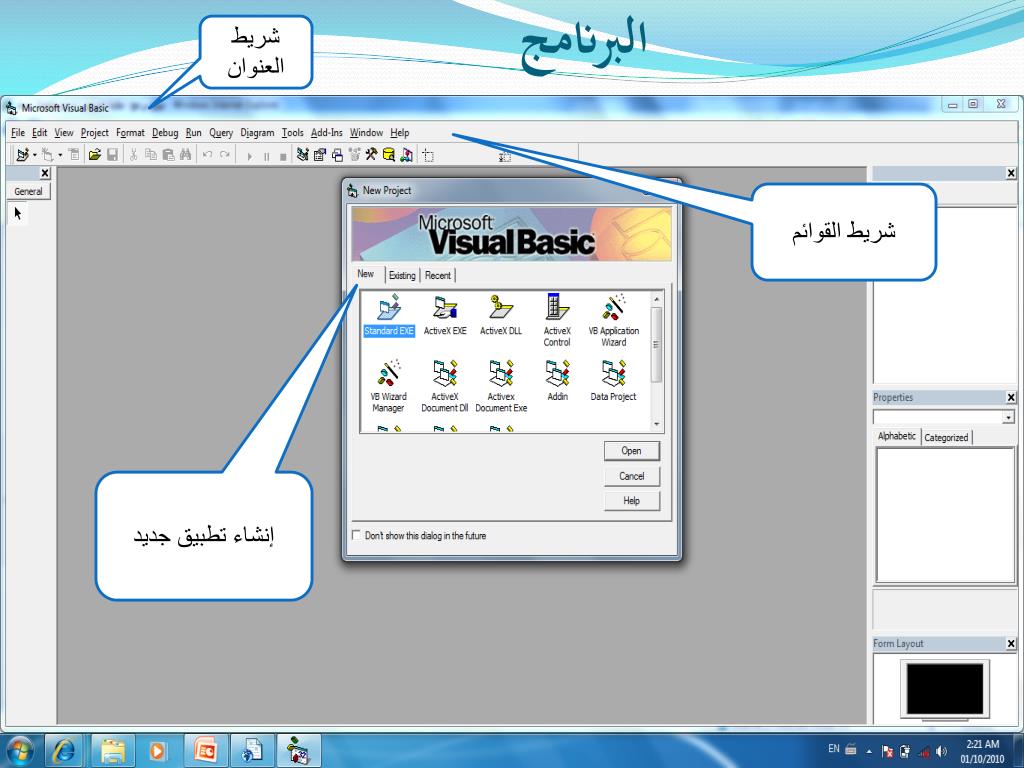Open the Run menu
Viewport: 1024px width, 768px height.
point(193,133)
